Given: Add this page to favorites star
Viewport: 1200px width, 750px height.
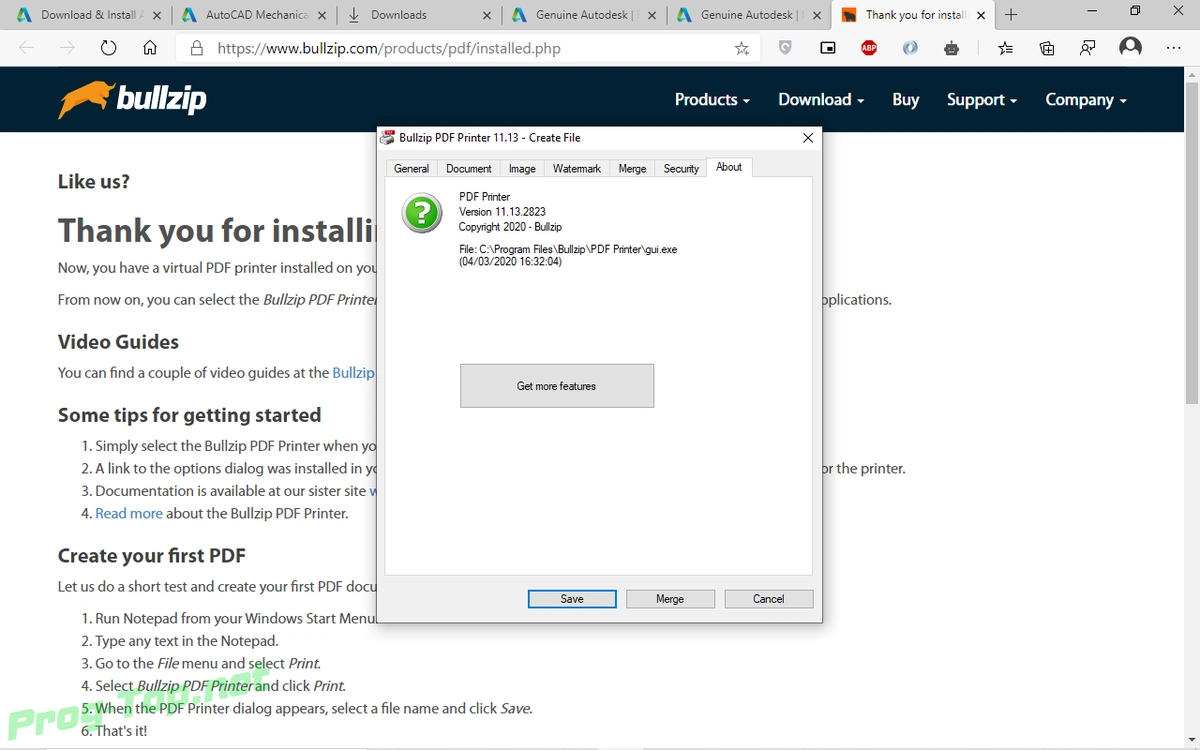Looking at the screenshot, I should pos(741,48).
